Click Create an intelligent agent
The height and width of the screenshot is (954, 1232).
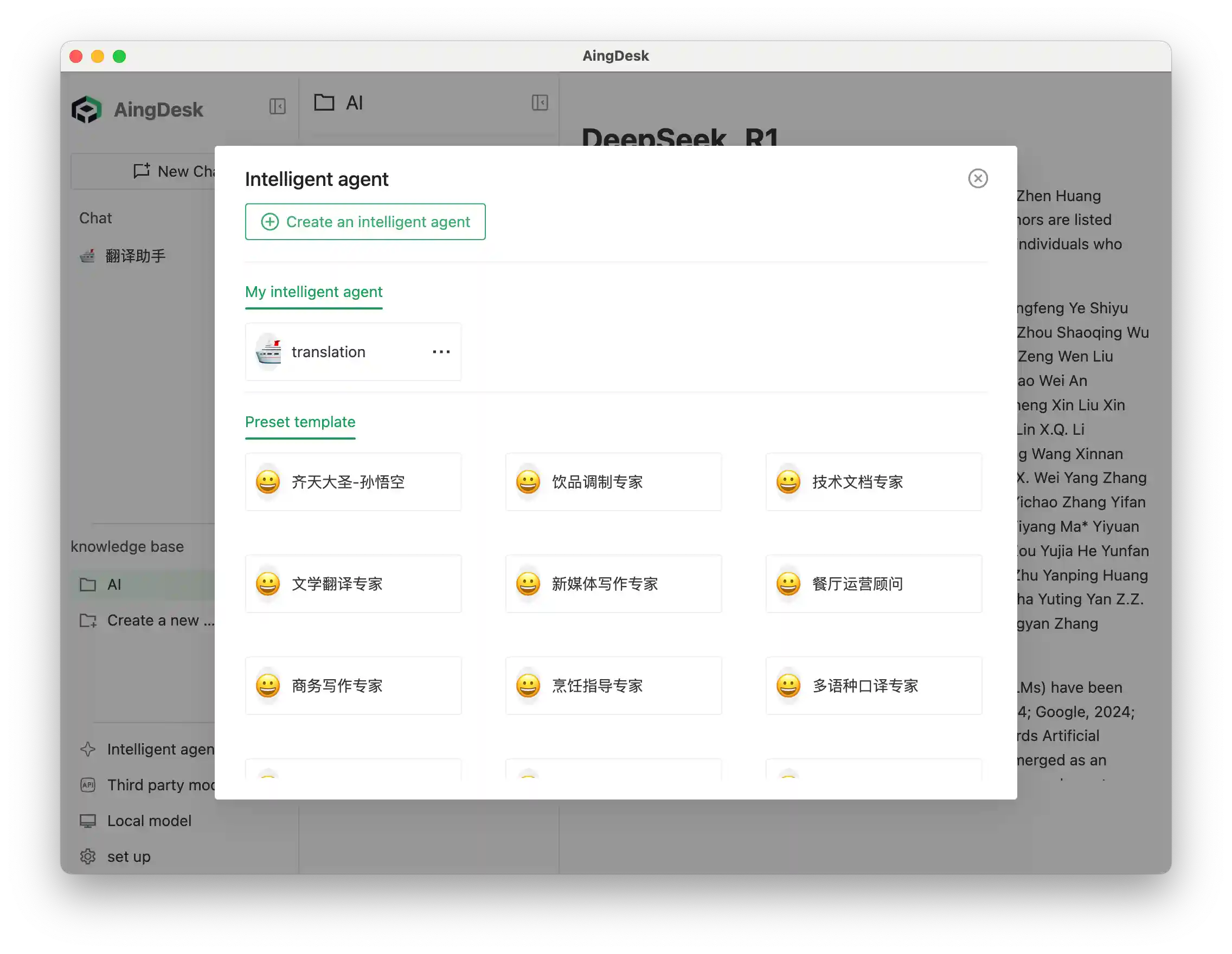365,222
